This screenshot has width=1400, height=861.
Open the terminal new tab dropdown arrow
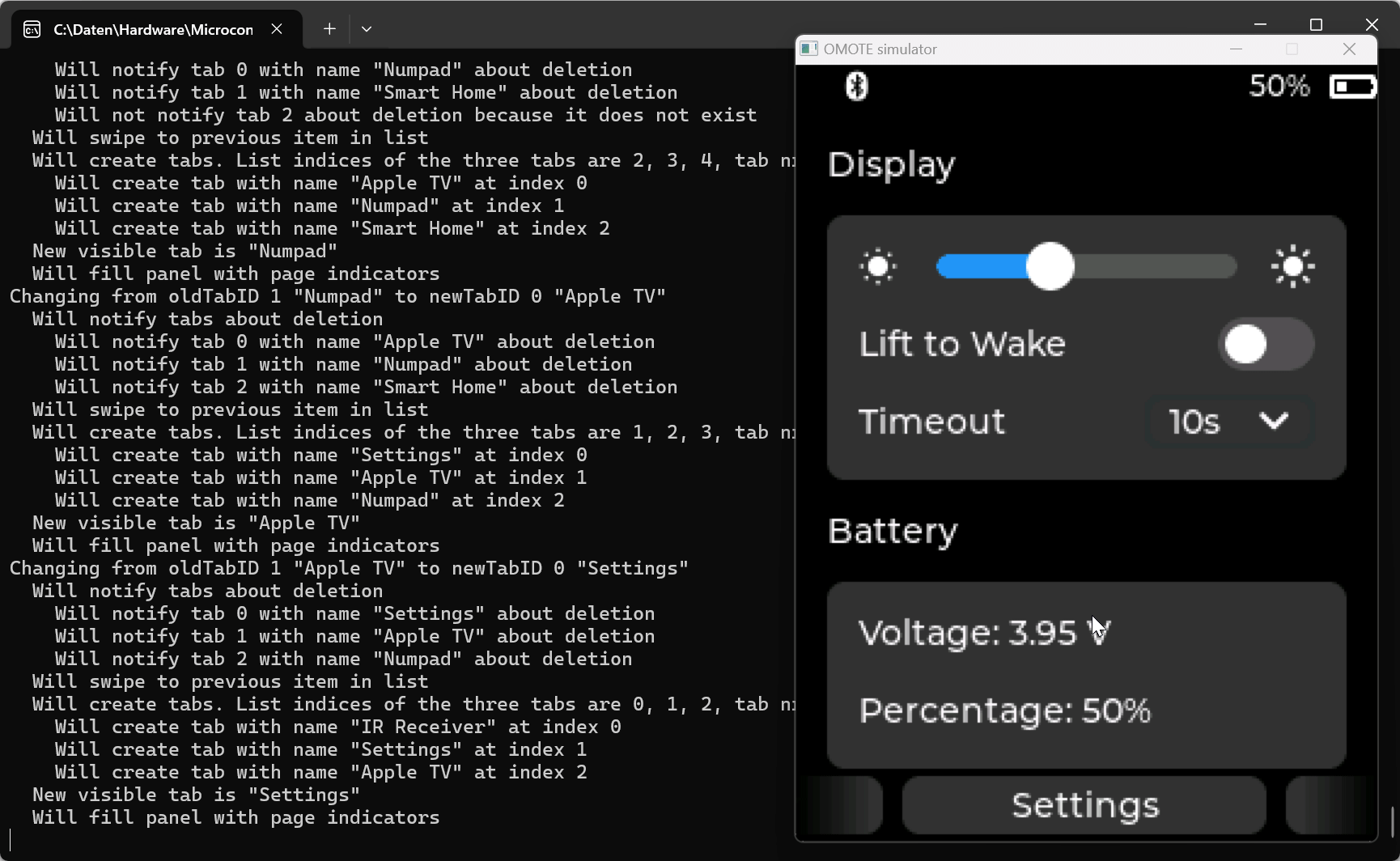(367, 29)
